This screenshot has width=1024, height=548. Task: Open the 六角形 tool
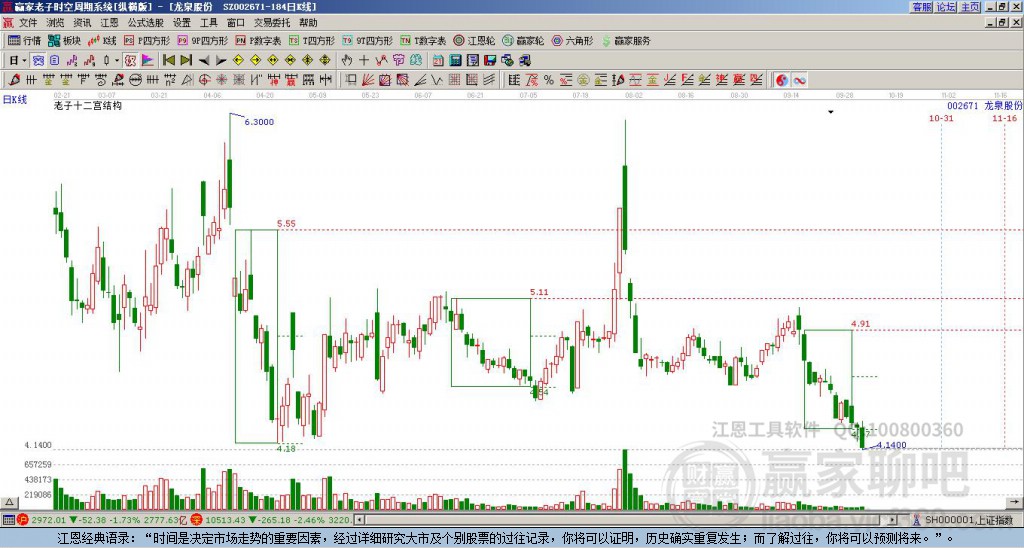click(572, 40)
